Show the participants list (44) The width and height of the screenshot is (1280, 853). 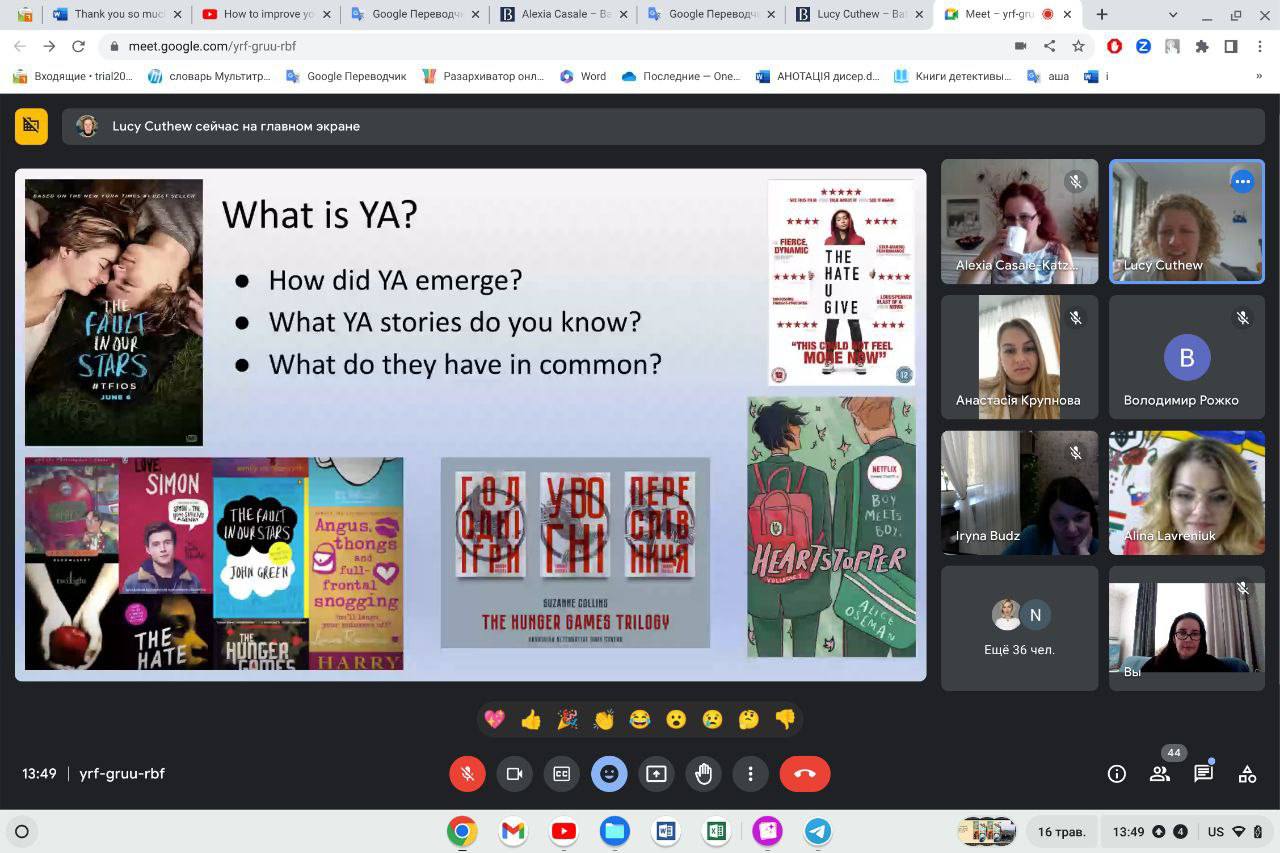point(1160,774)
